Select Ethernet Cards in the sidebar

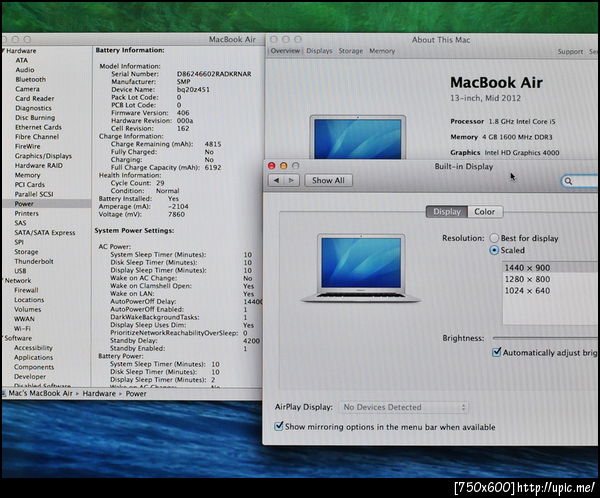pos(38,127)
